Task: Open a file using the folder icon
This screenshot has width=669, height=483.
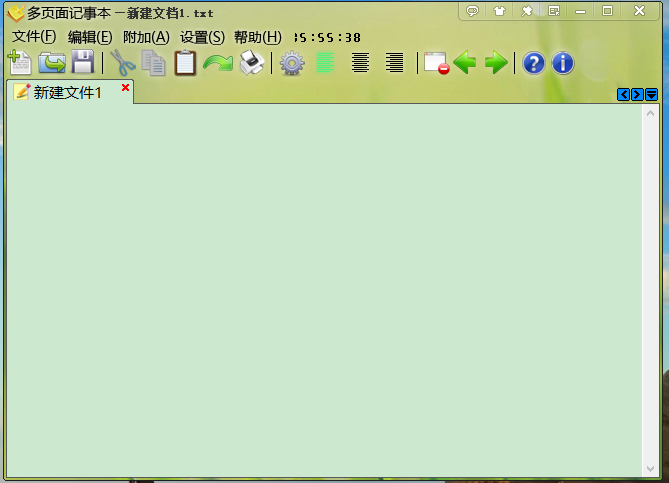Action: pyautogui.click(x=52, y=63)
